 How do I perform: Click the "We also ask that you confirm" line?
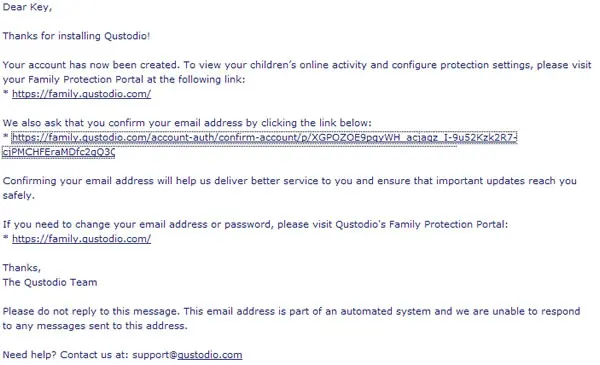pos(187,123)
